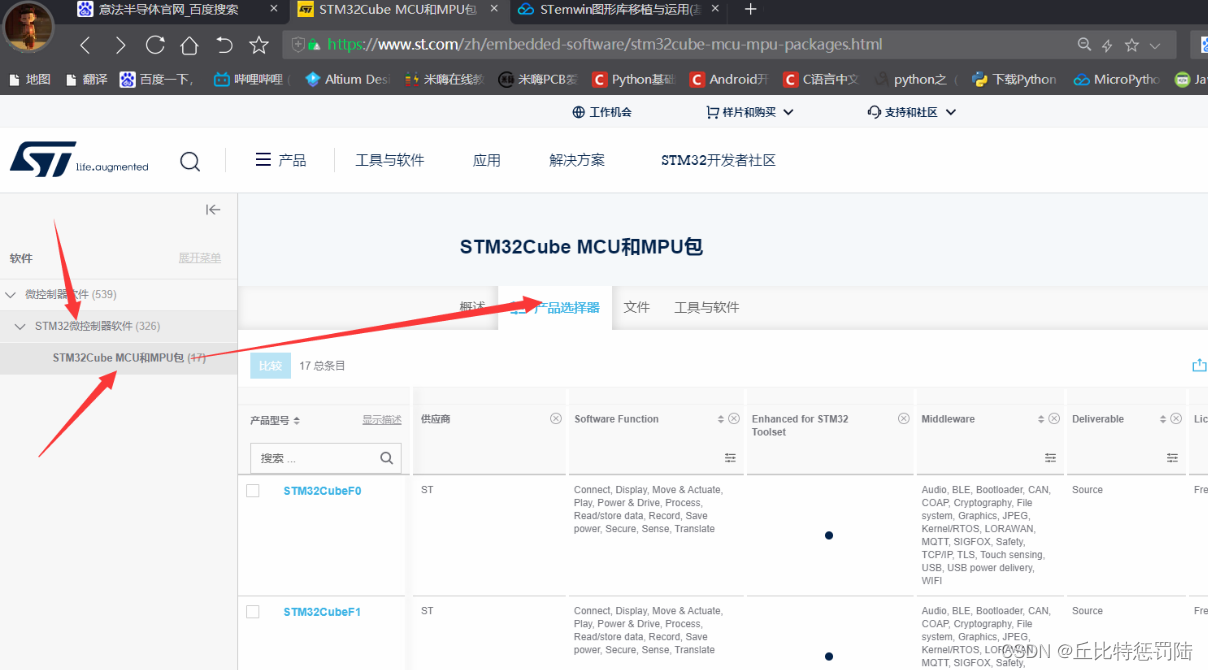Open the 工具与软件 page tab
The width and height of the screenshot is (1208, 670).
[707, 307]
